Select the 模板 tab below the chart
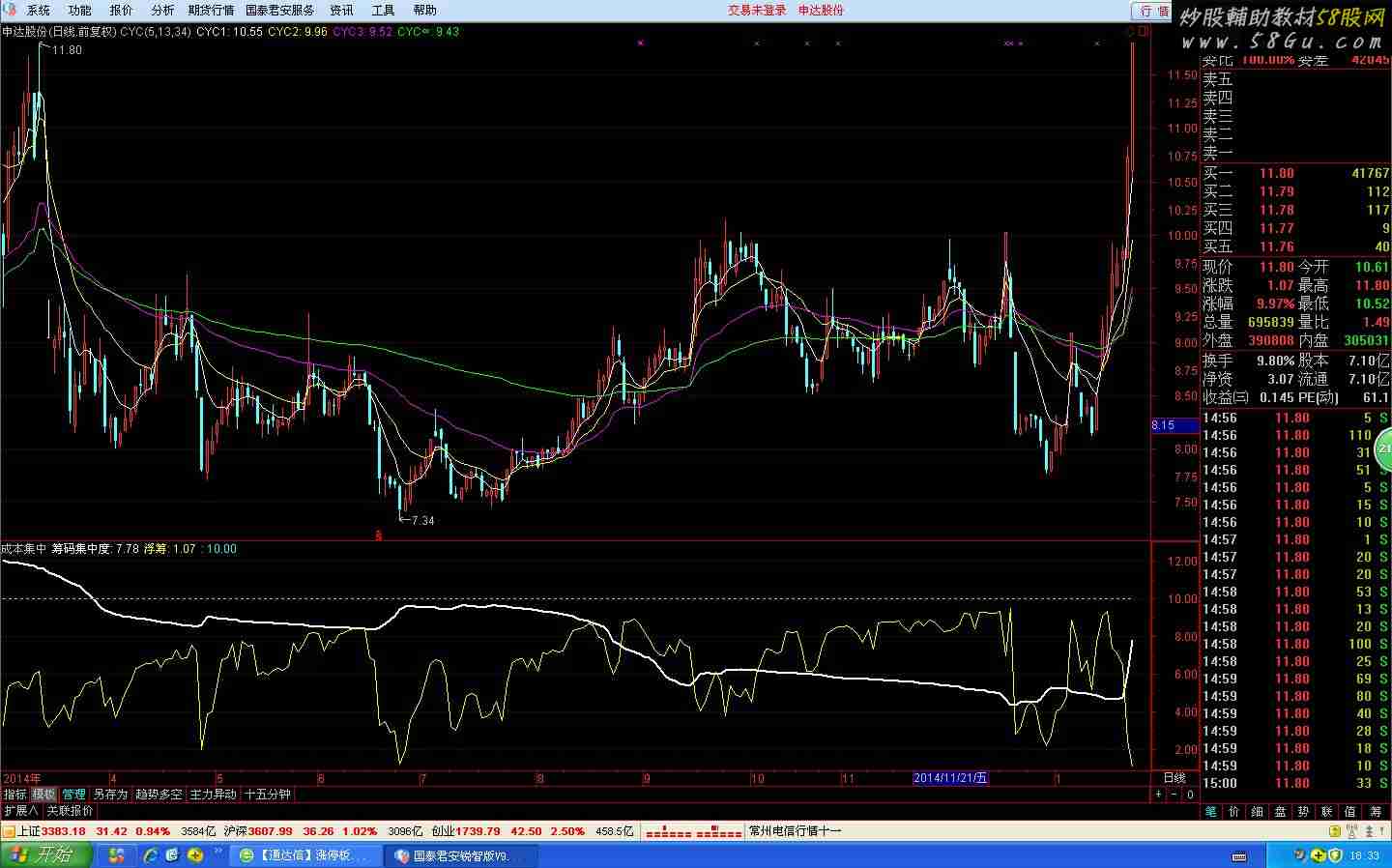 pos(44,794)
